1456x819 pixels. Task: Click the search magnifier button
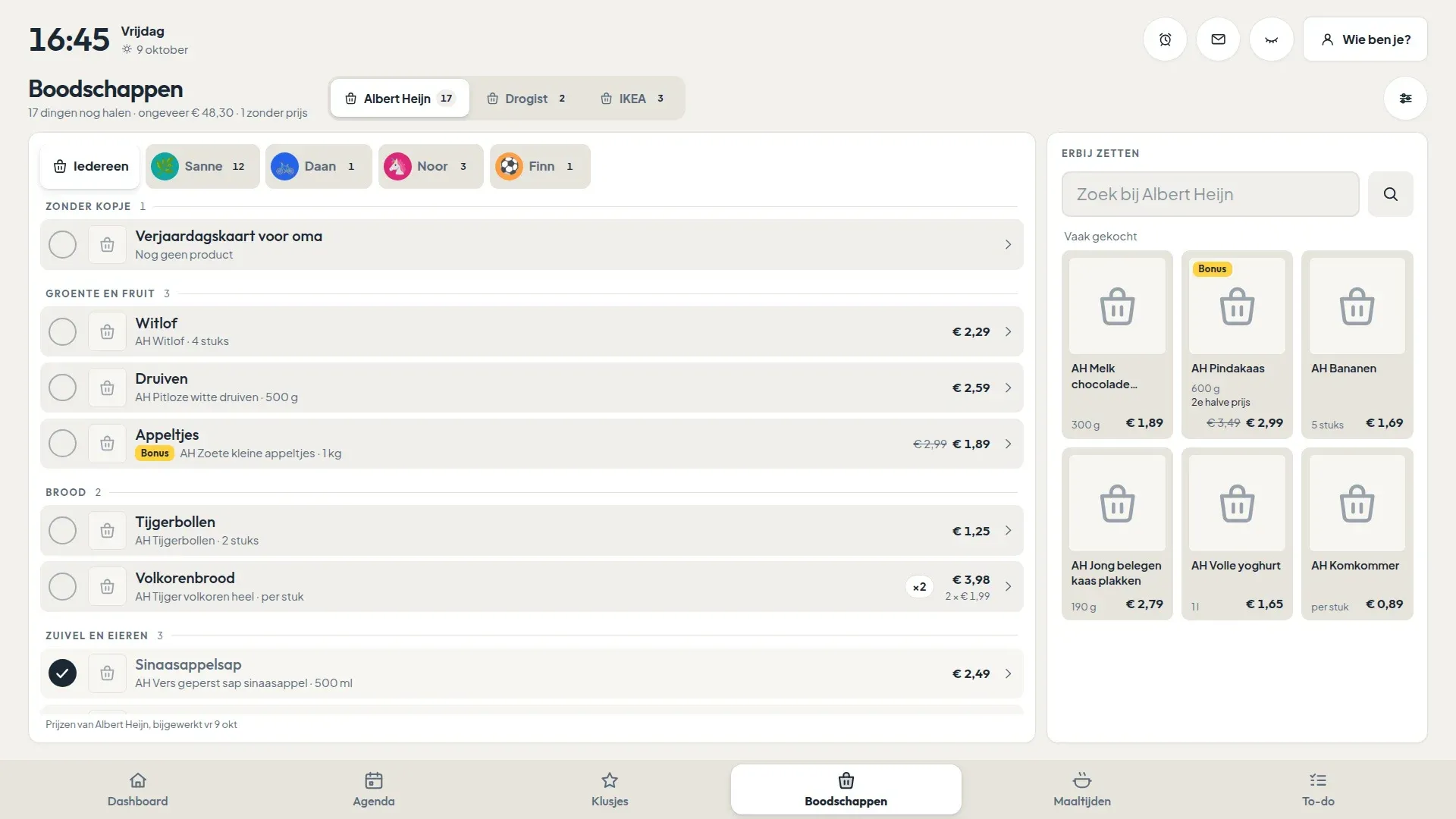(x=1390, y=194)
